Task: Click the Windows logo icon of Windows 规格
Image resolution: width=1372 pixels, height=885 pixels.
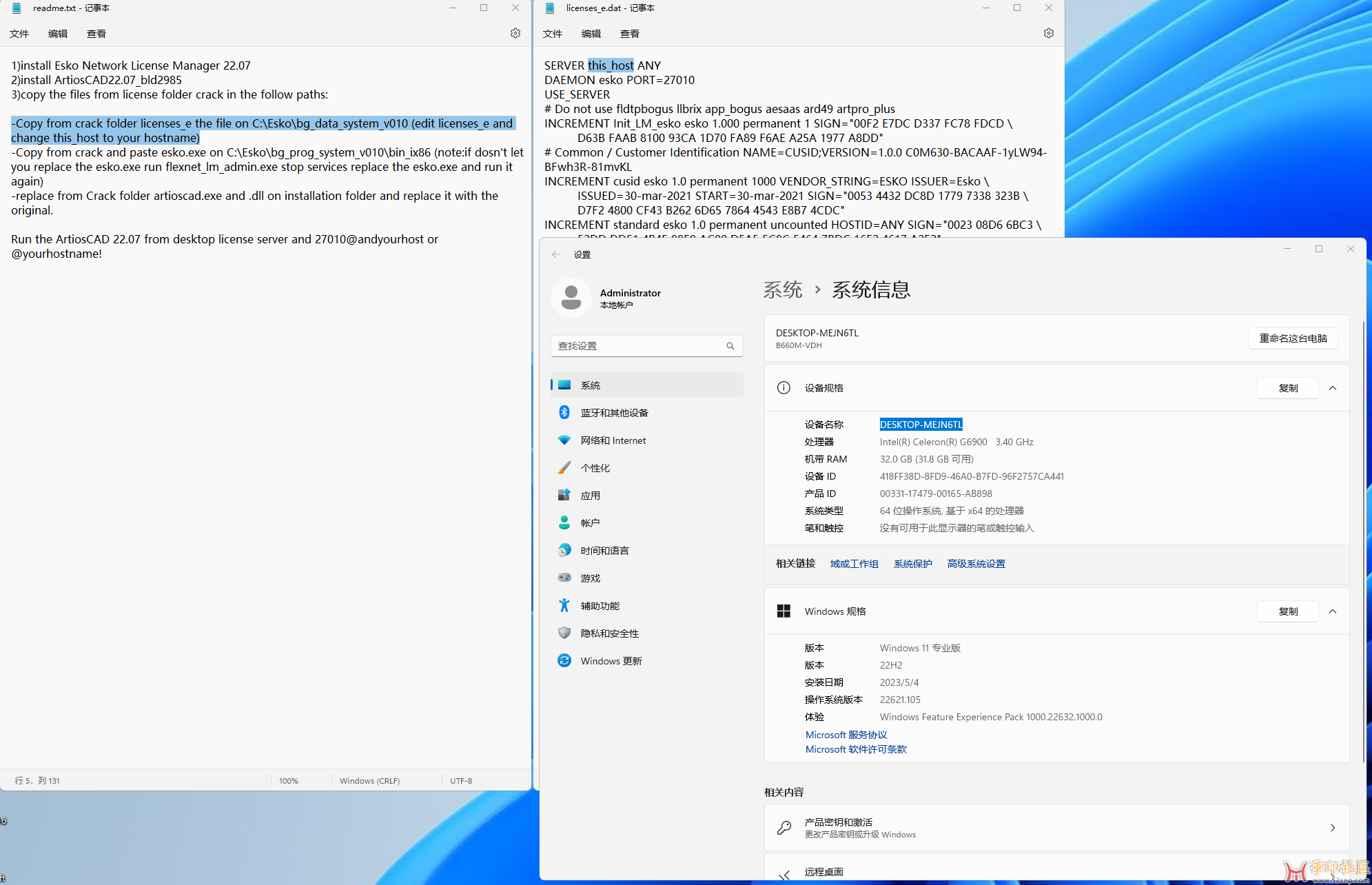Action: [x=784, y=611]
